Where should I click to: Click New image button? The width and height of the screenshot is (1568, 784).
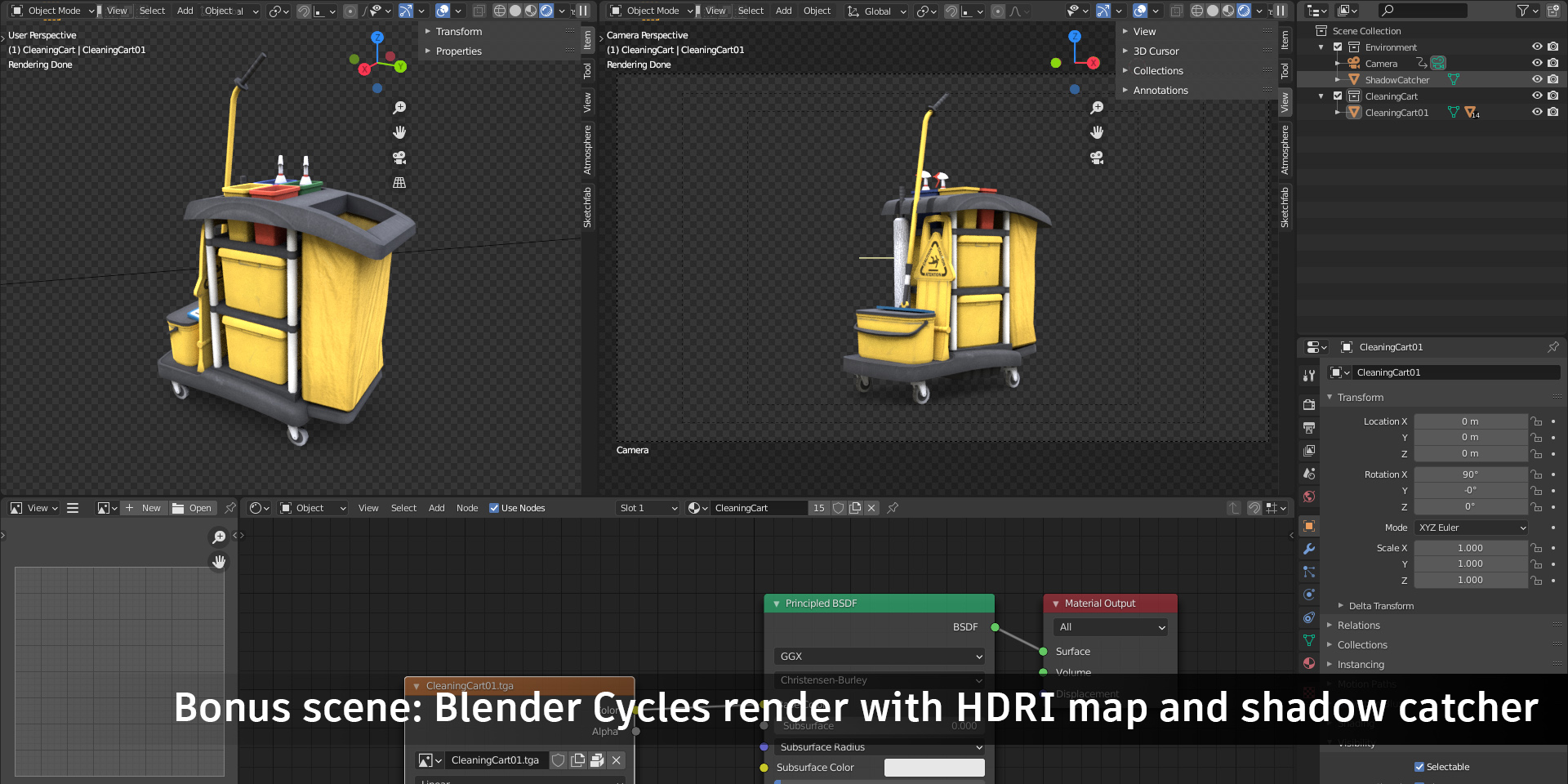pos(144,508)
